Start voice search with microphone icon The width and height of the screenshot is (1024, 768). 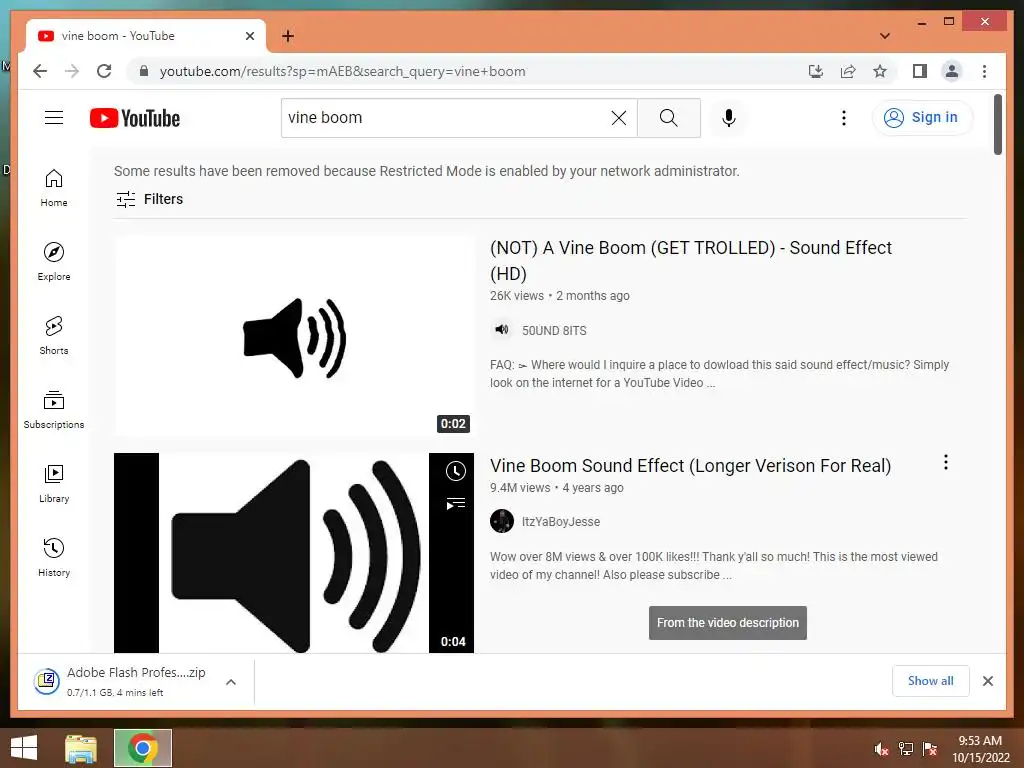tap(729, 118)
